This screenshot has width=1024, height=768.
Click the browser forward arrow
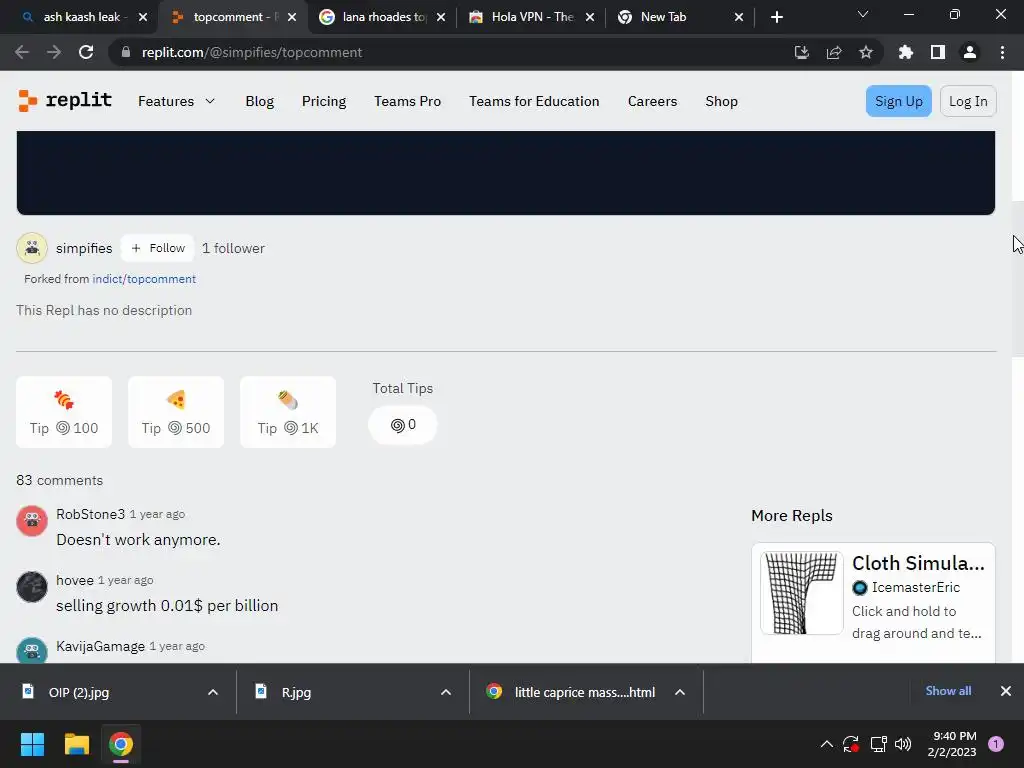[x=54, y=52]
